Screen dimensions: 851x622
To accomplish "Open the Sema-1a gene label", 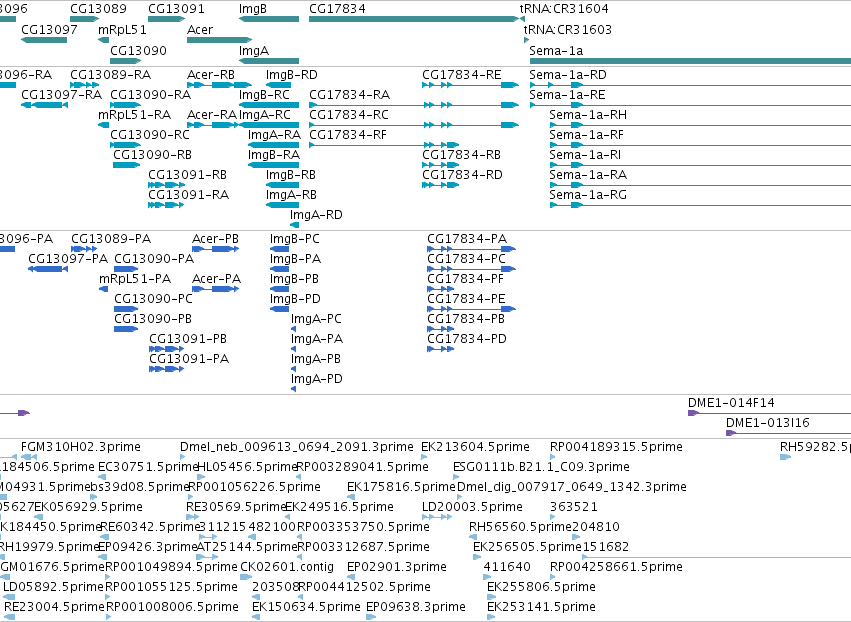I will click(556, 50).
